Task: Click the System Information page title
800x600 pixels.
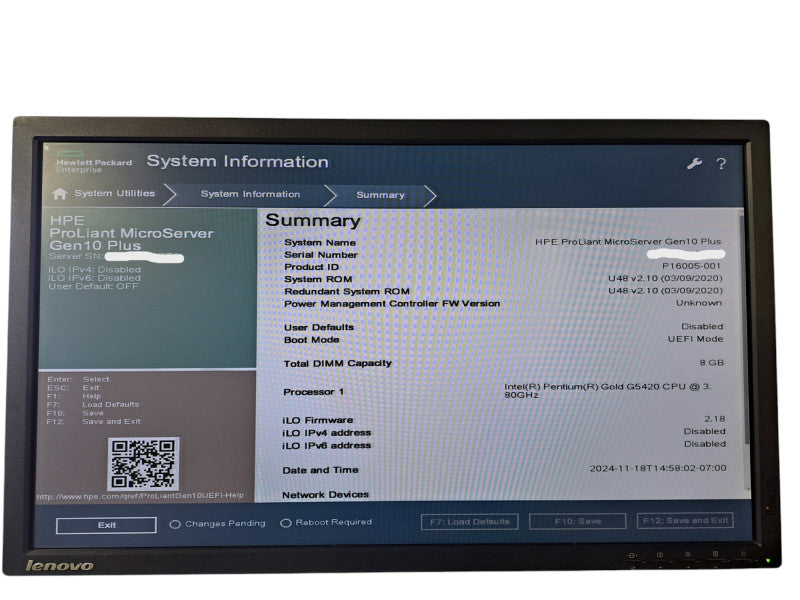Action: pos(237,162)
